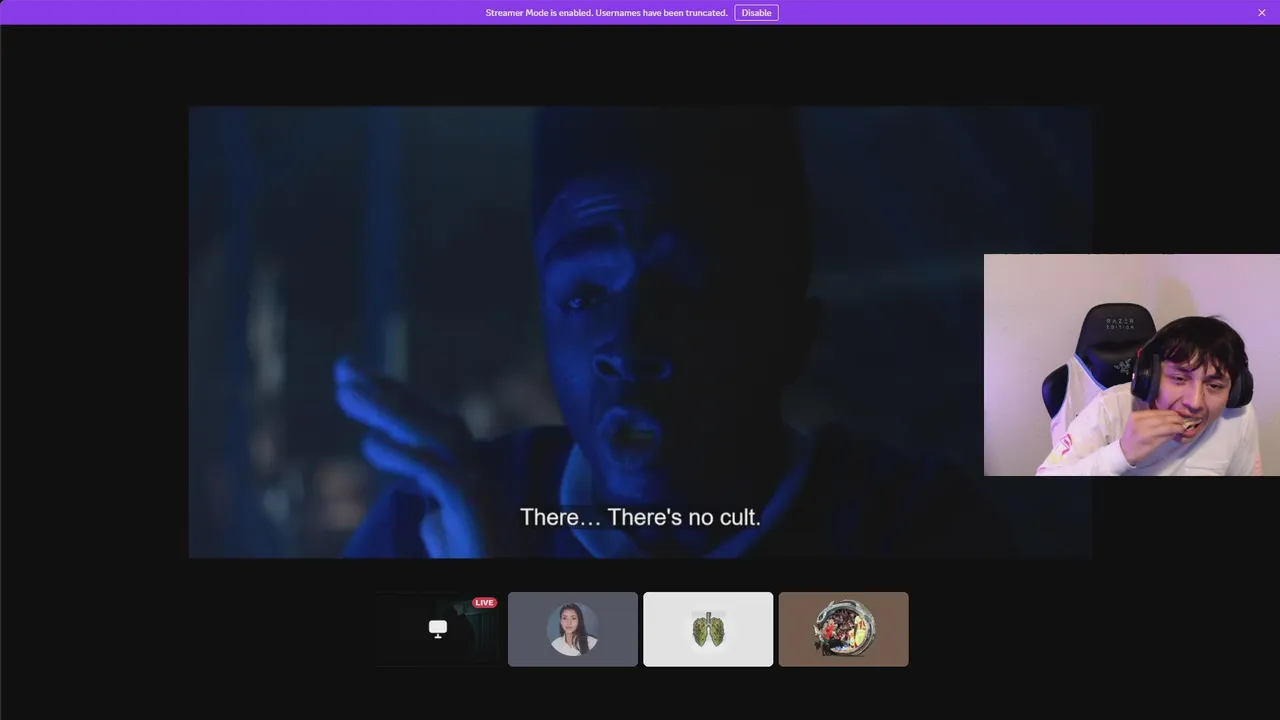The width and height of the screenshot is (1280, 720).
Task: Click the screen share monitor icon
Action: tap(438, 628)
